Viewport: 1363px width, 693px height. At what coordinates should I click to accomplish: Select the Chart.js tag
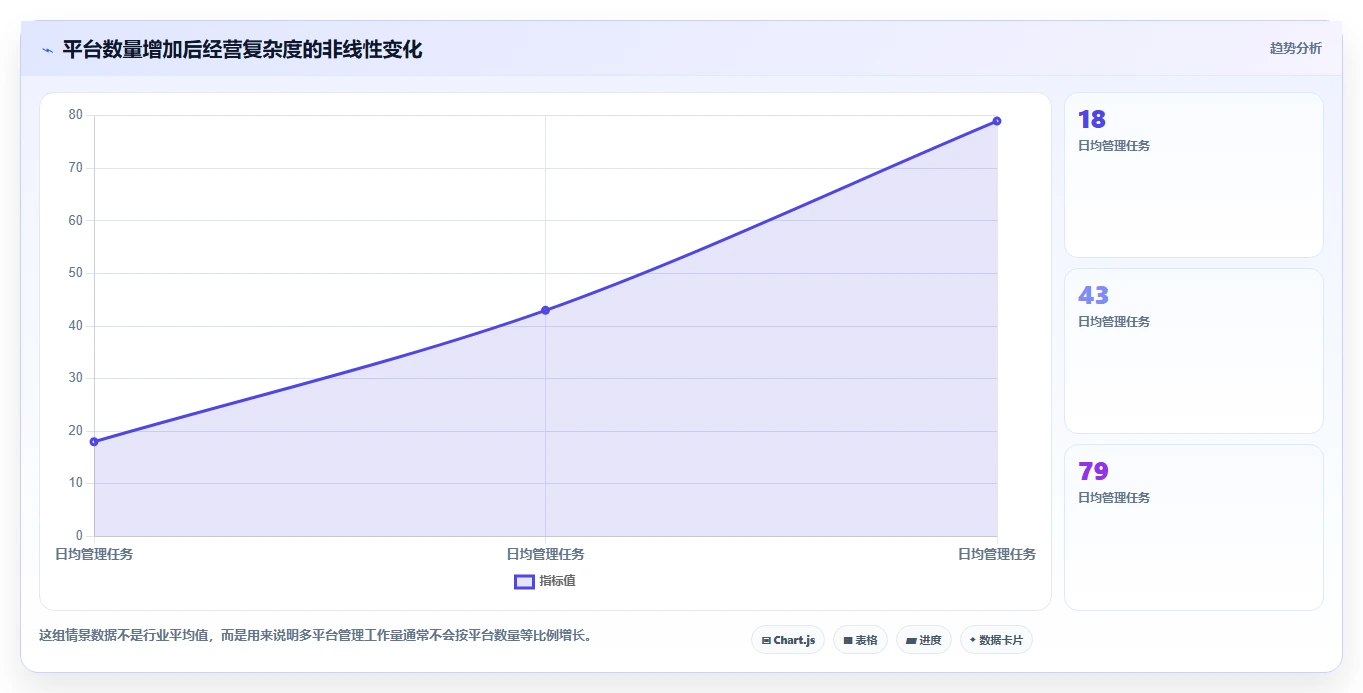[788, 640]
